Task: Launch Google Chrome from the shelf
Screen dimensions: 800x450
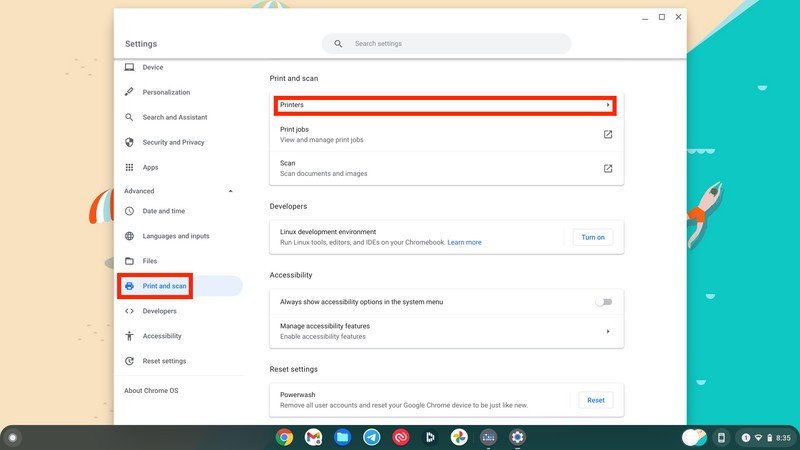Action: tap(285, 437)
